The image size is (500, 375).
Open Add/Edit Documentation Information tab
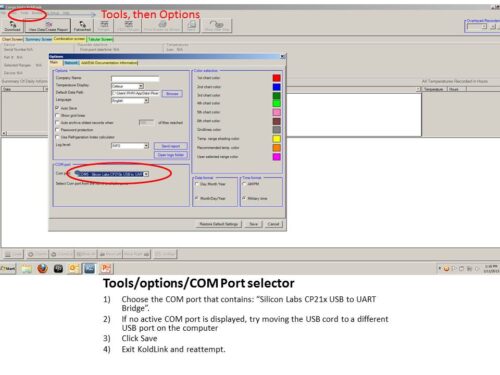(109, 63)
